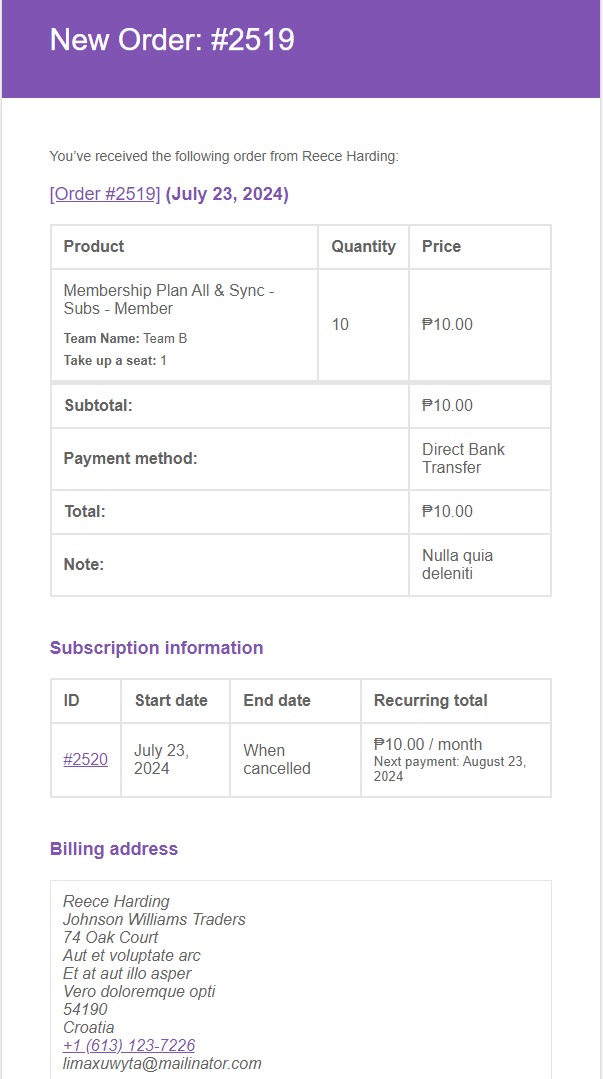The width and height of the screenshot is (603, 1079).
Task: Click the Subscription information heading
Action: (156, 648)
